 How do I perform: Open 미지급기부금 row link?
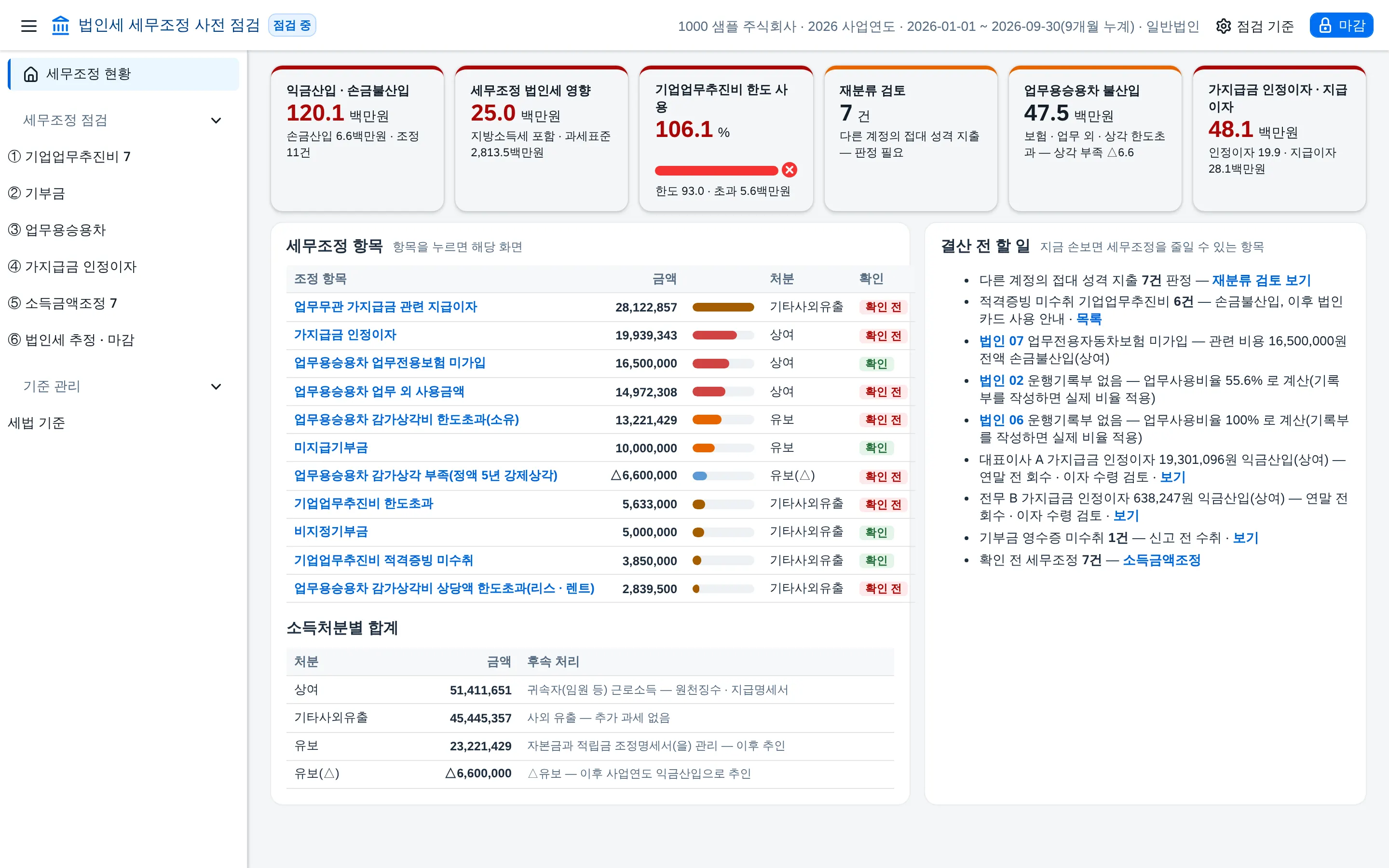[330, 448]
